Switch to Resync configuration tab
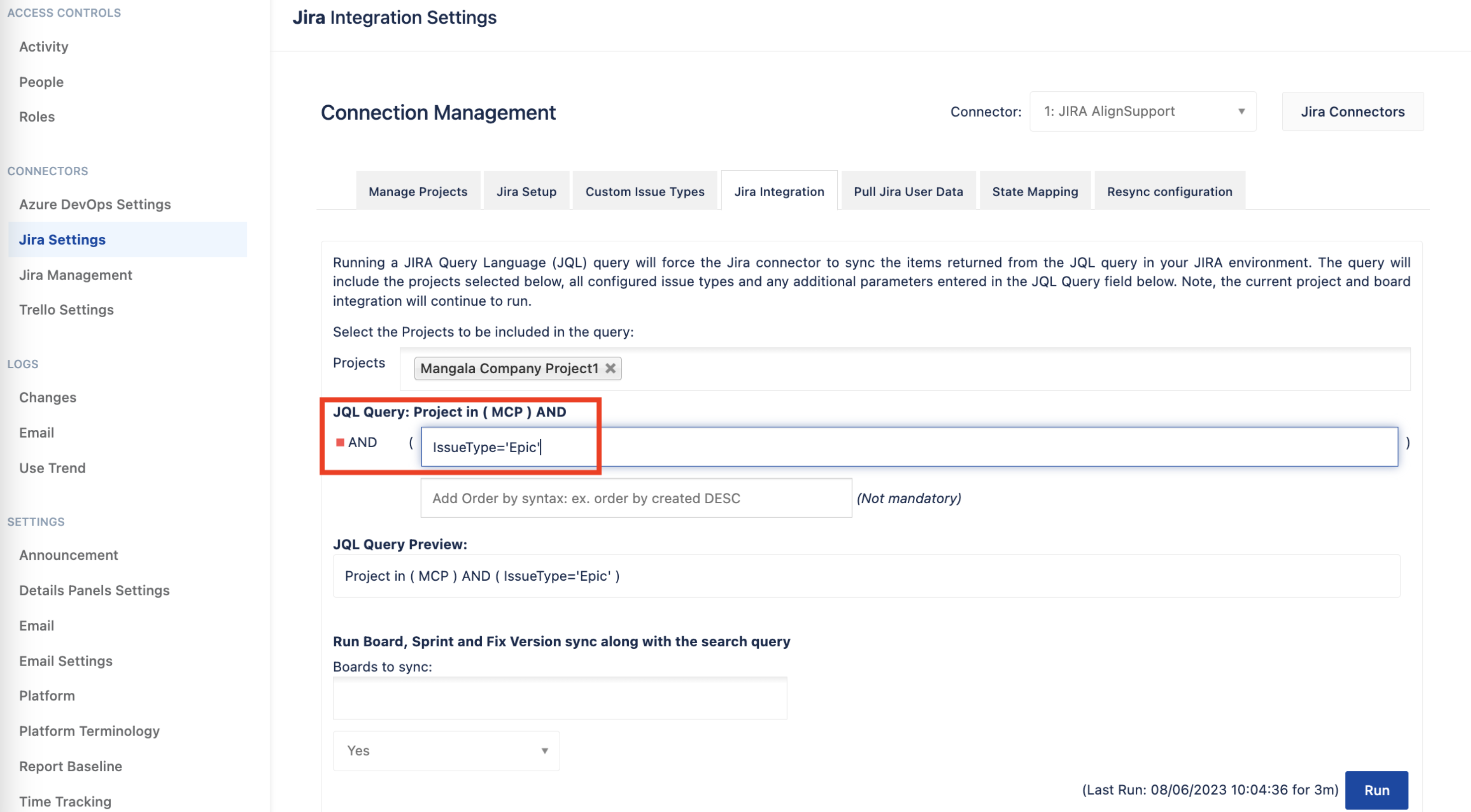The height and width of the screenshot is (812, 1471). pos(1169,192)
